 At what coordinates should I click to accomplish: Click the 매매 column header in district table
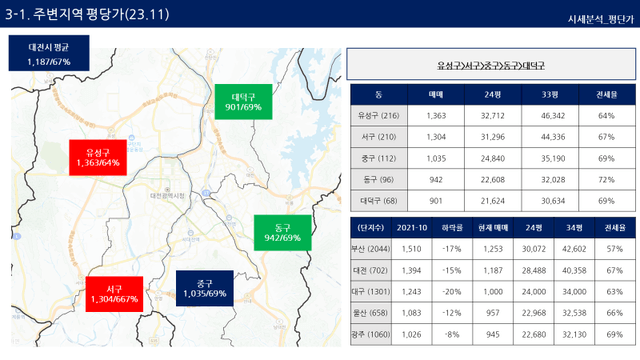click(436, 95)
